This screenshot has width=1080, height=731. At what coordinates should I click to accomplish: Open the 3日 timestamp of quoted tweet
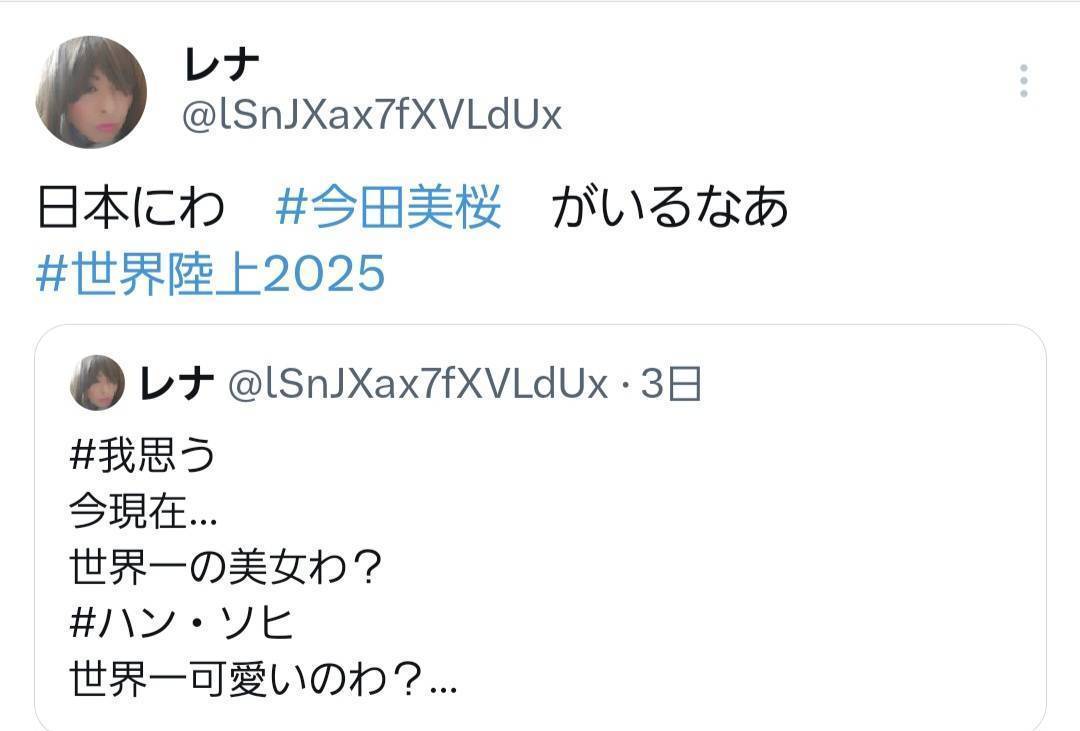pos(671,384)
